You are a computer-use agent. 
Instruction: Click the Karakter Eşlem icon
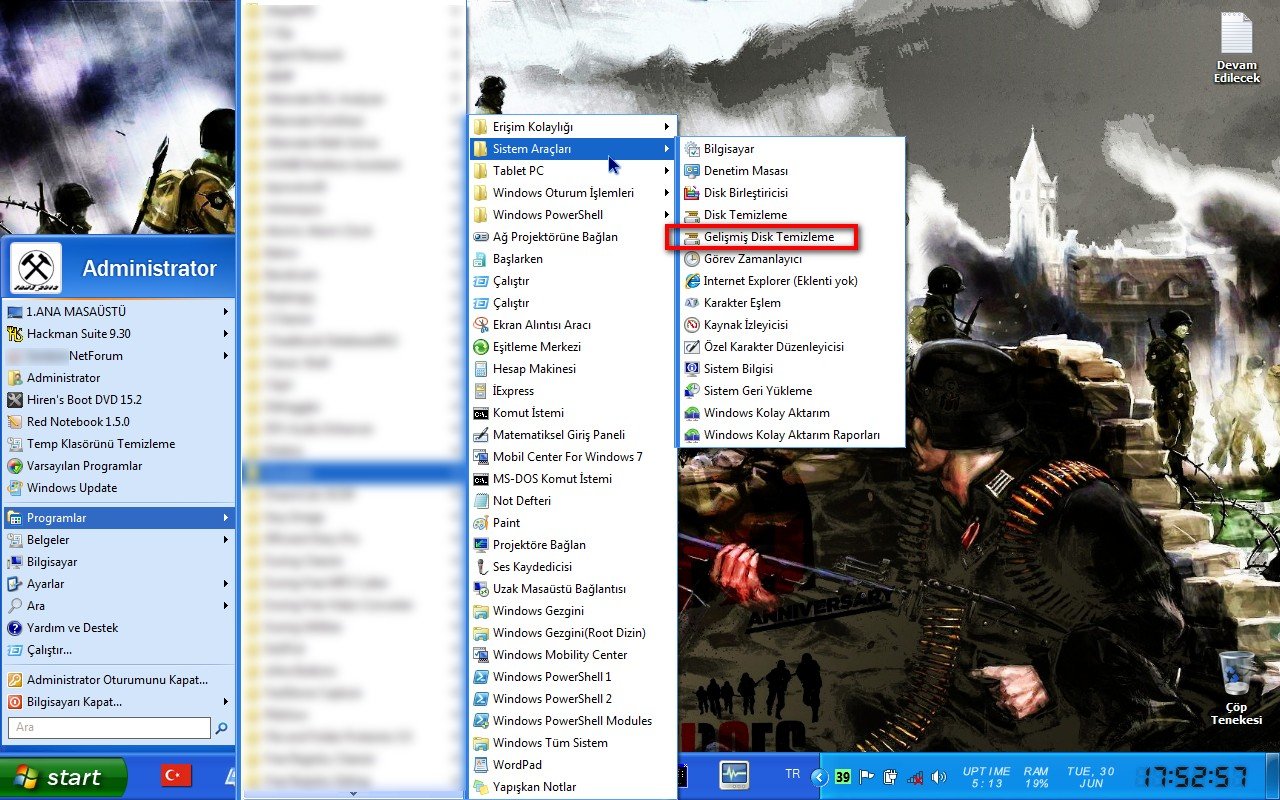pyautogui.click(x=692, y=303)
